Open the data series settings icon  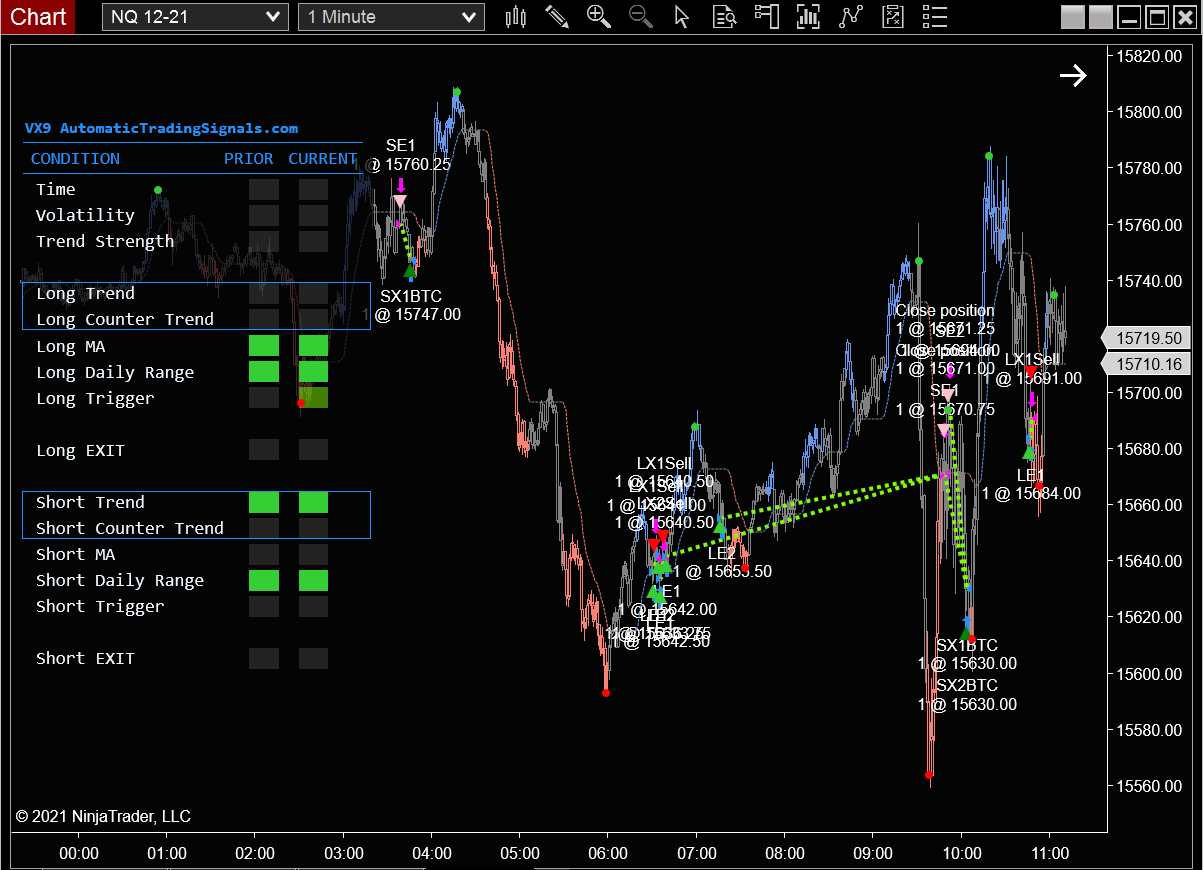724,17
